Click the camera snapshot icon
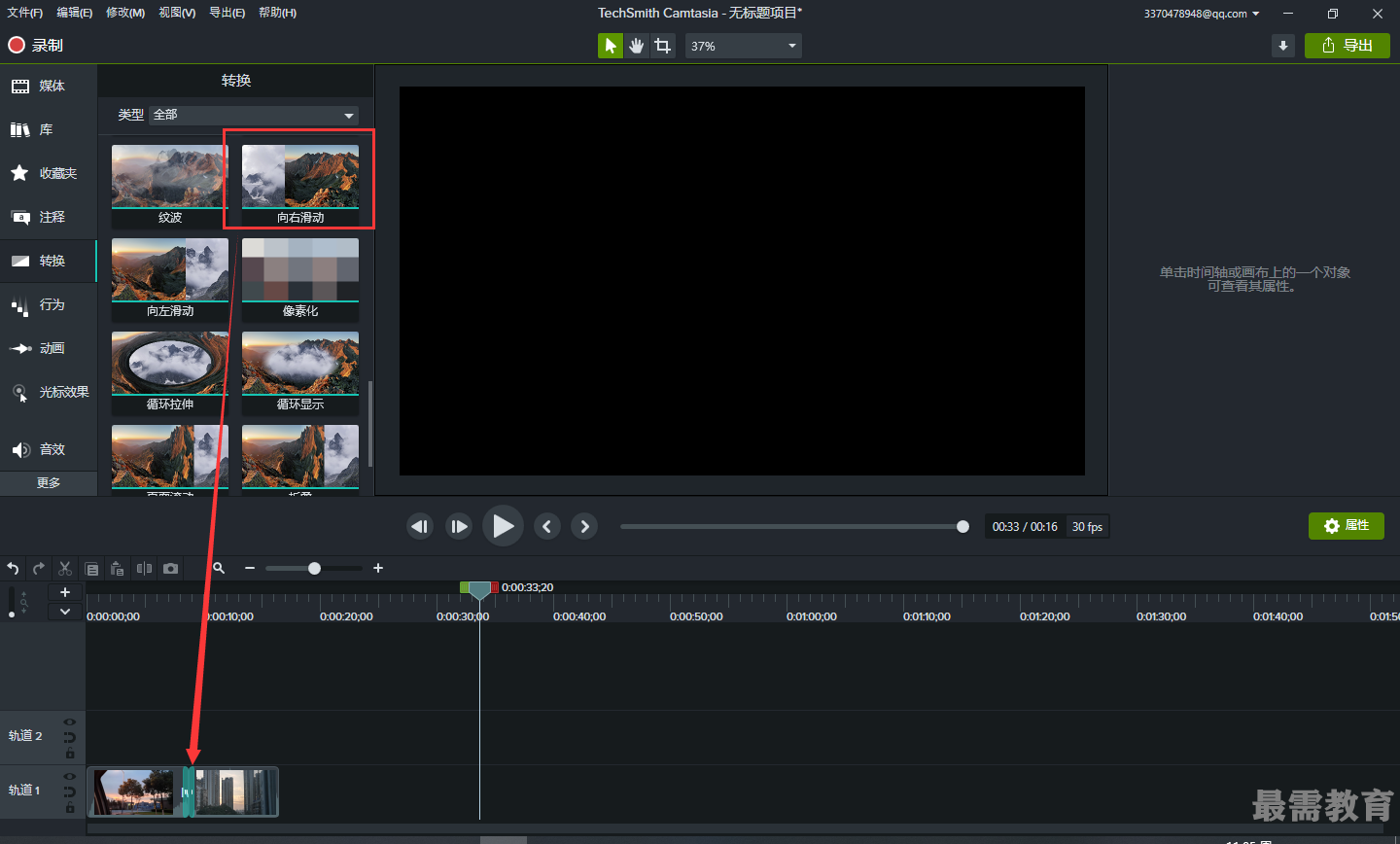This screenshot has height=844, width=1400. tap(171, 569)
